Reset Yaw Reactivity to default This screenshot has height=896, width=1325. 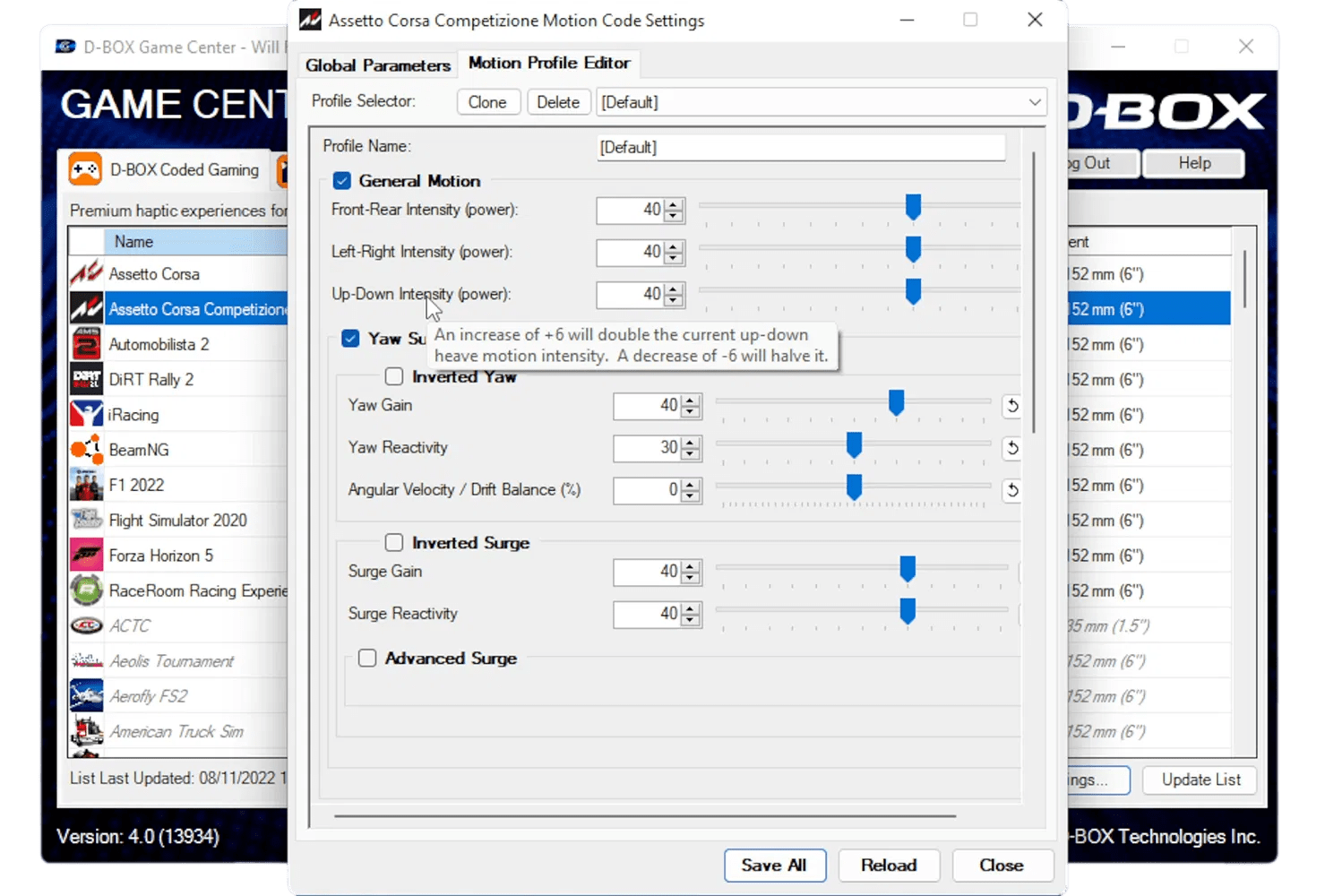tap(1012, 448)
